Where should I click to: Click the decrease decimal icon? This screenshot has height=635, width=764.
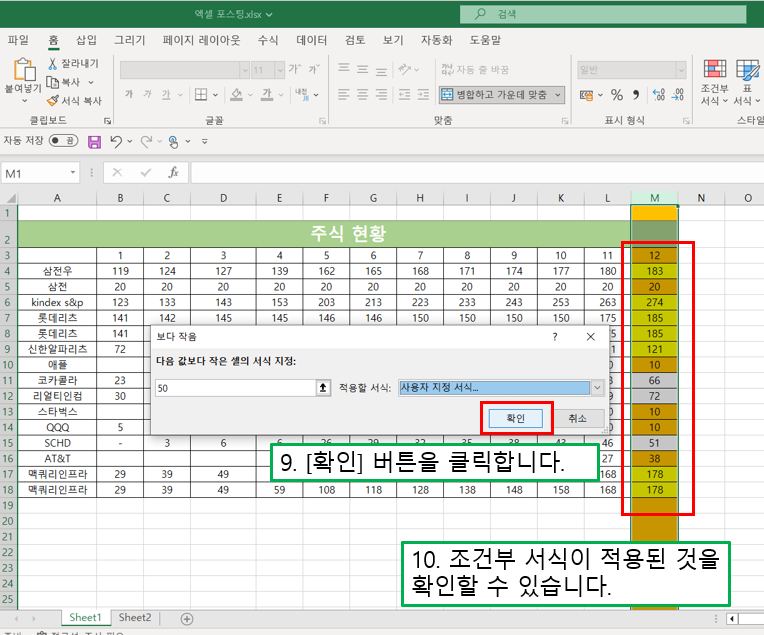(x=678, y=95)
